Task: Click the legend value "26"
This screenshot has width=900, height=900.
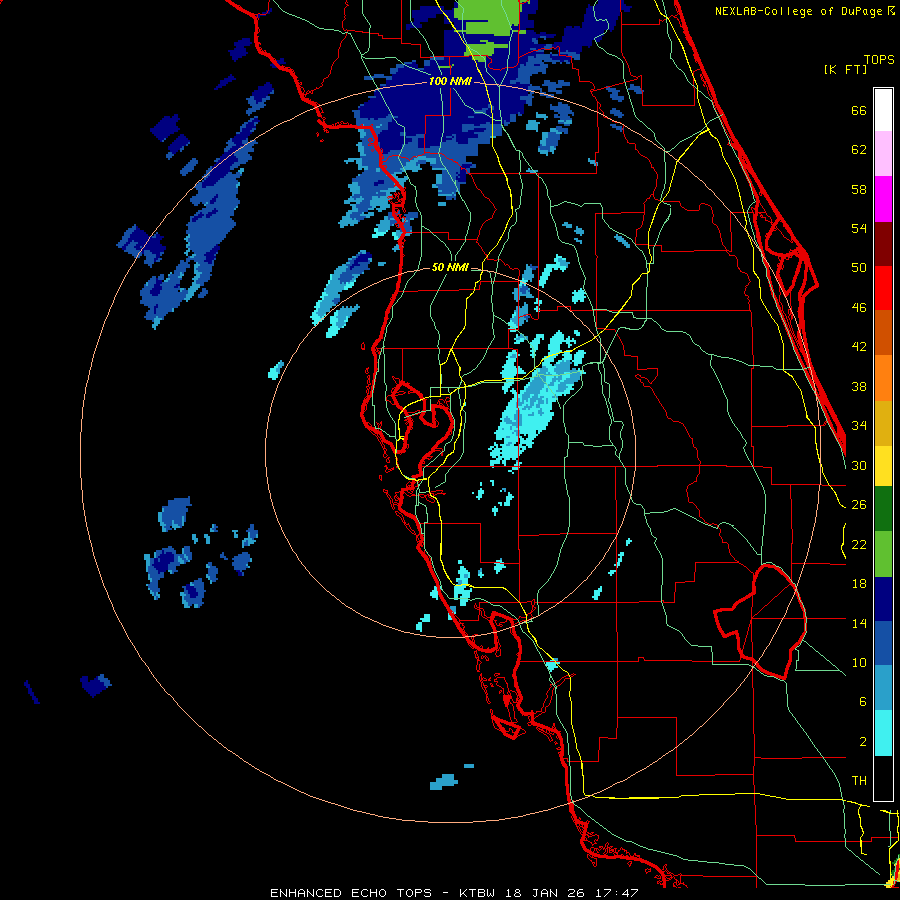Action: coord(859,505)
